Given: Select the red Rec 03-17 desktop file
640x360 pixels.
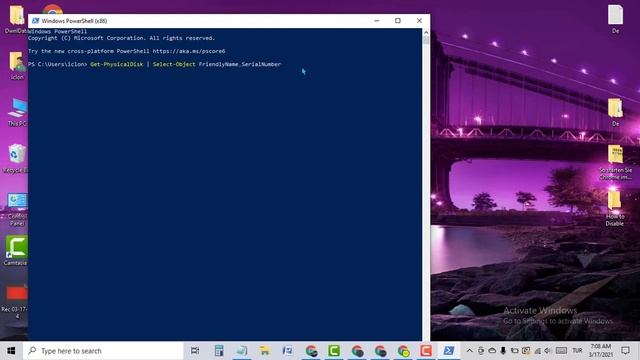Looking at the screenshot, I should [16, 302].
